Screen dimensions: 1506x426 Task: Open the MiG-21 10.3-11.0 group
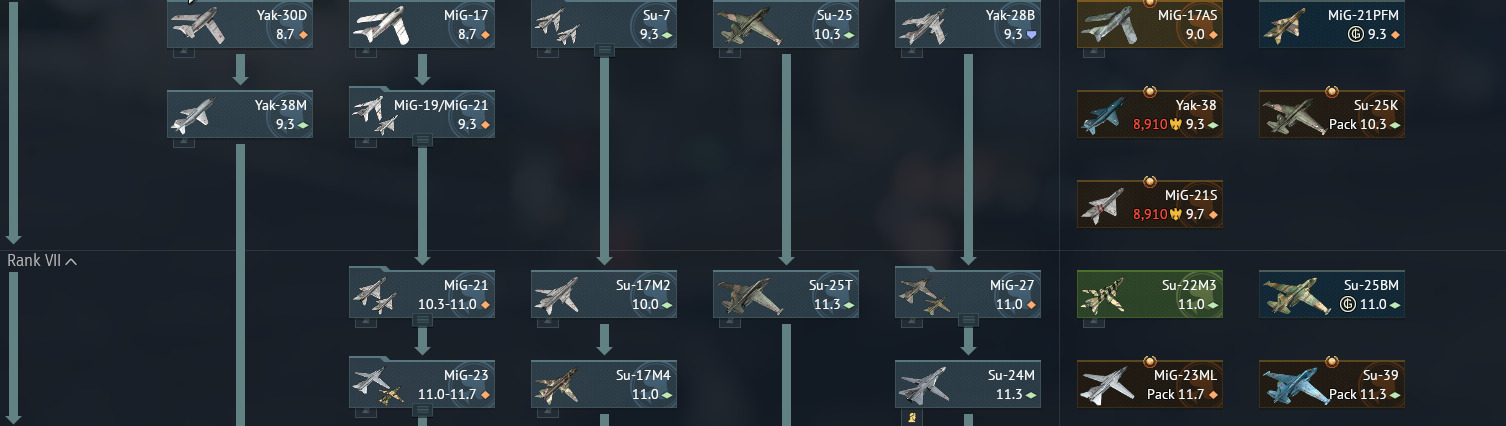(422, 294)
